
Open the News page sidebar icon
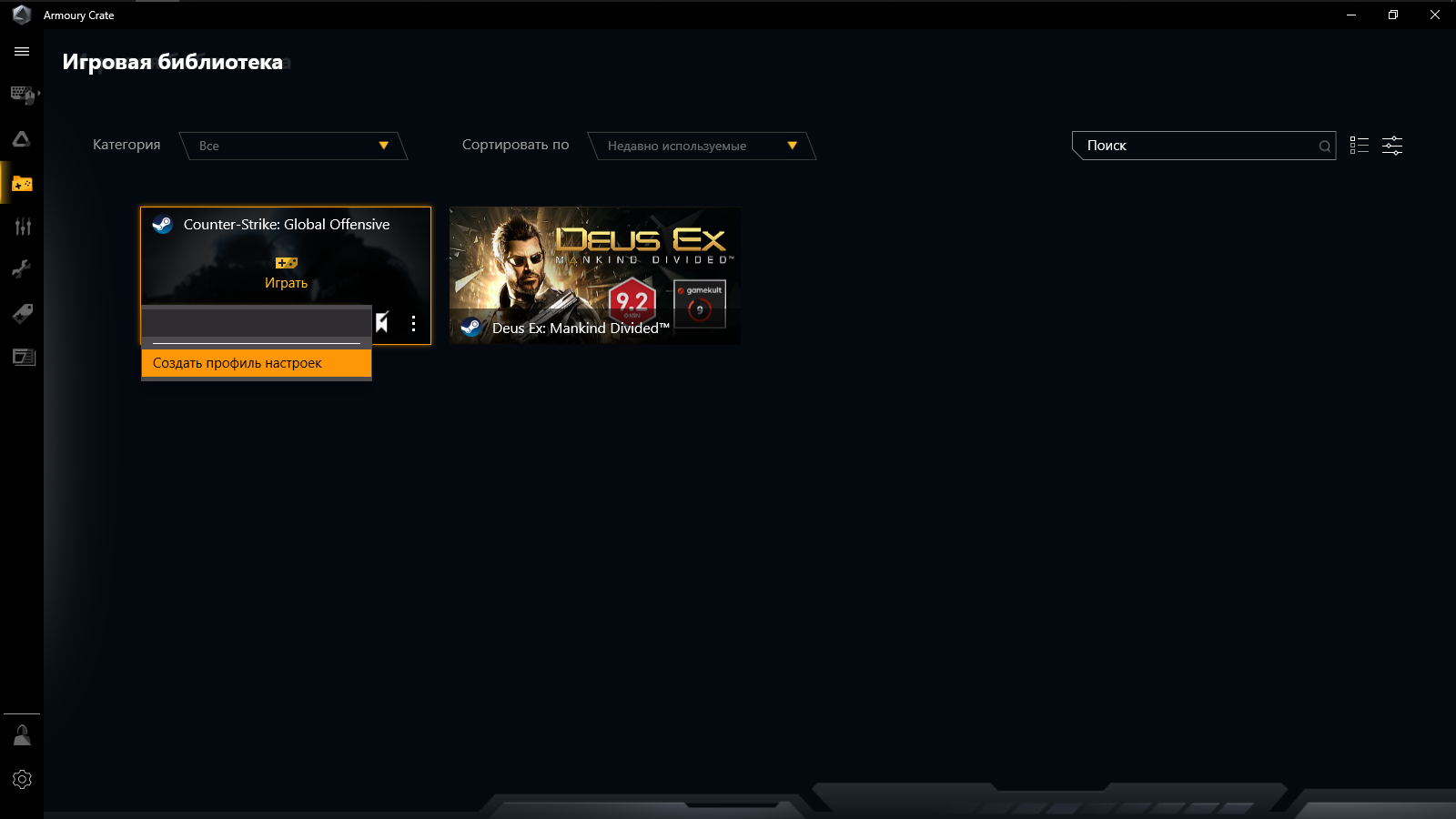tap(24, 357)
